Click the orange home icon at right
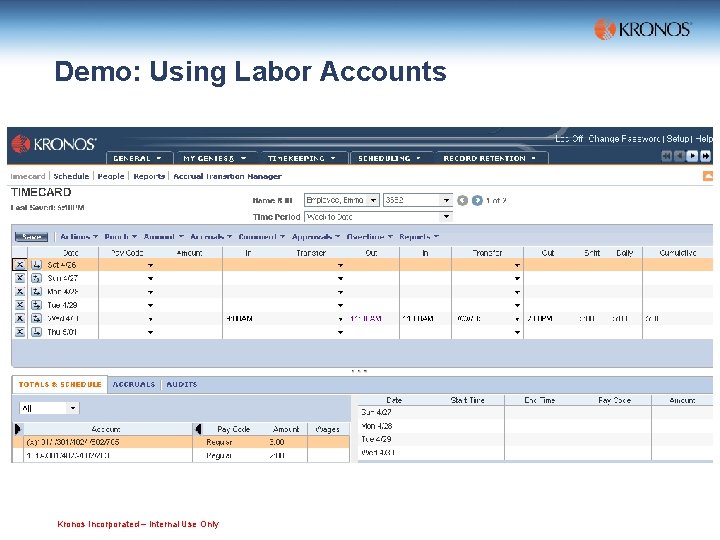Screen dimensions: 720x540 point(708,176)
